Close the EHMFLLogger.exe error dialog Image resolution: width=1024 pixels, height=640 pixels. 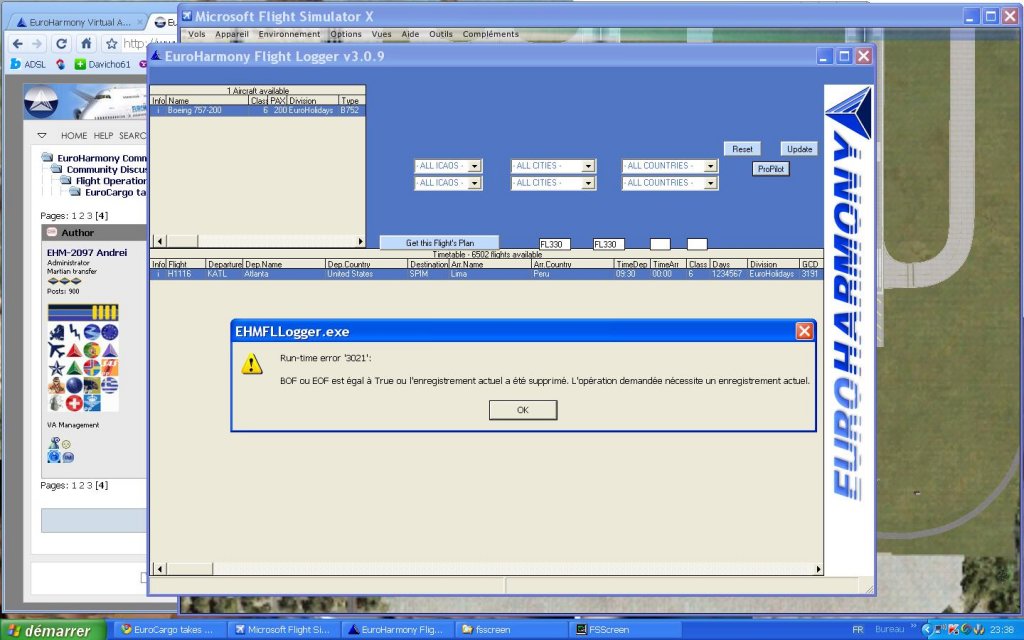click(804, 331)
